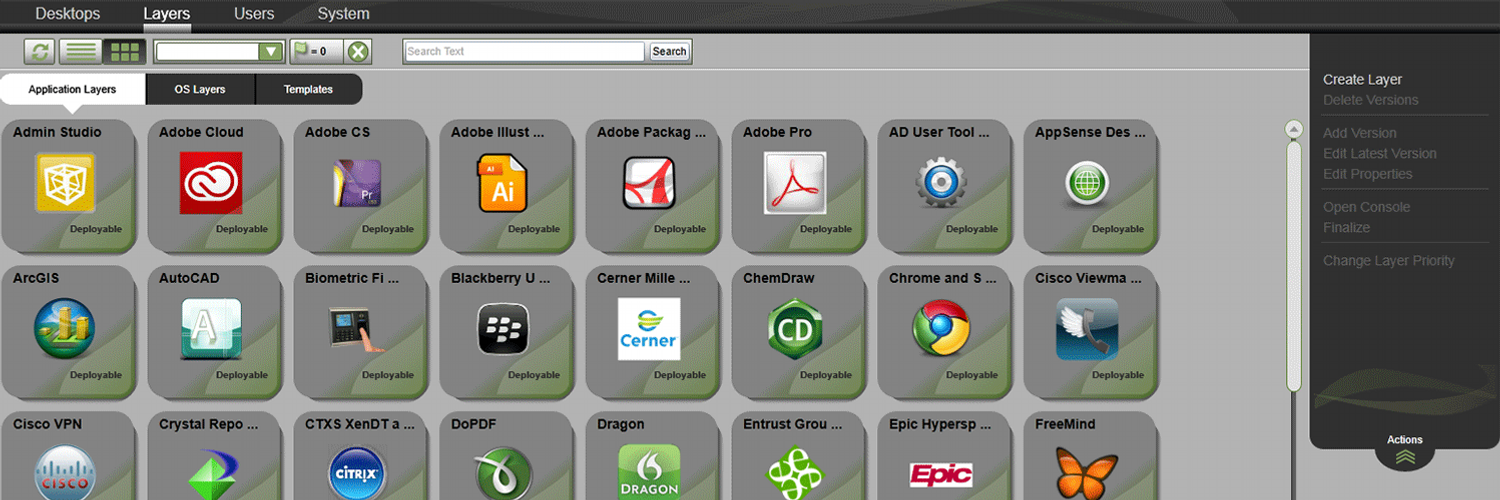Screen dimensions: 1500x500
Task: Open the Admin Studio layer icon
Action: point(65,183)
